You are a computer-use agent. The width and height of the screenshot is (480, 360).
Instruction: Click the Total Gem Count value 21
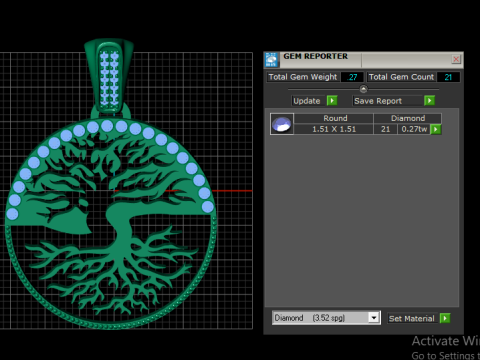pos(448,77)
